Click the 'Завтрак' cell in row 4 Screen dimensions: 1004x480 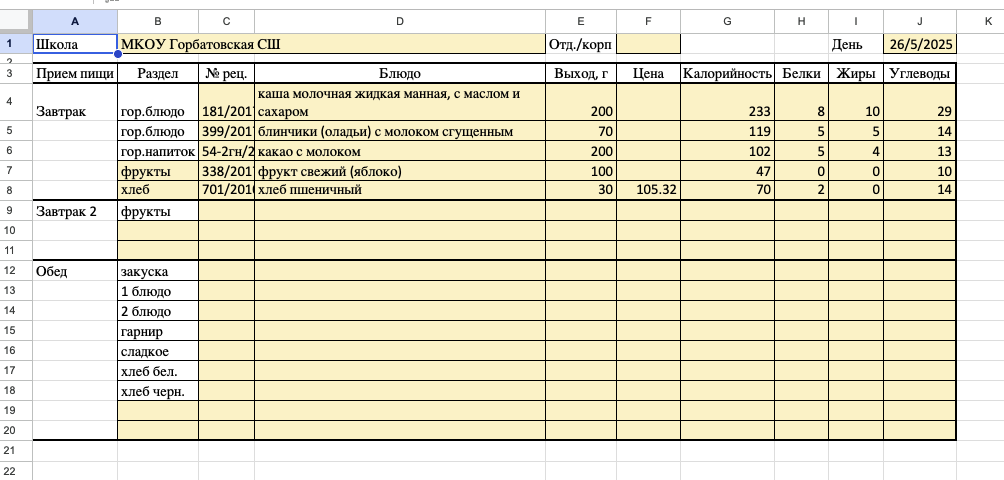75,102
